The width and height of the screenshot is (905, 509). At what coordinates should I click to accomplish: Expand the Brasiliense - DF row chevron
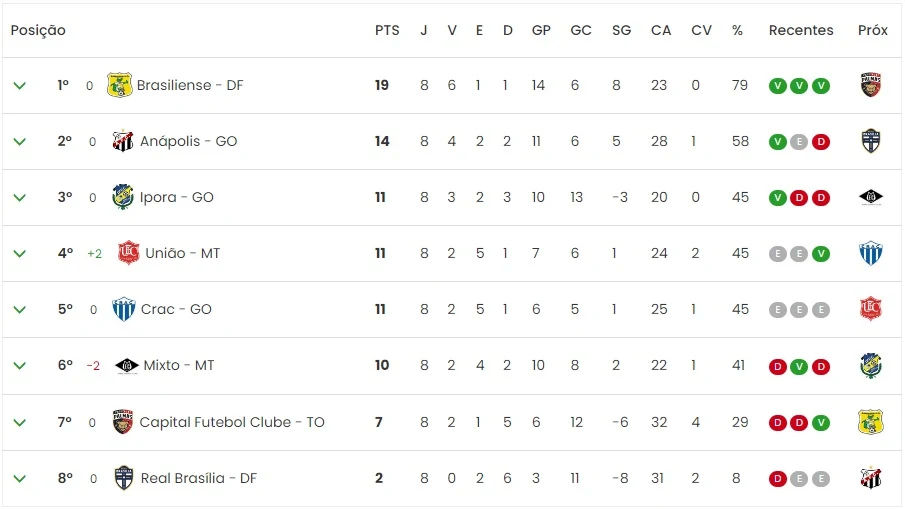tap(20, 85)
